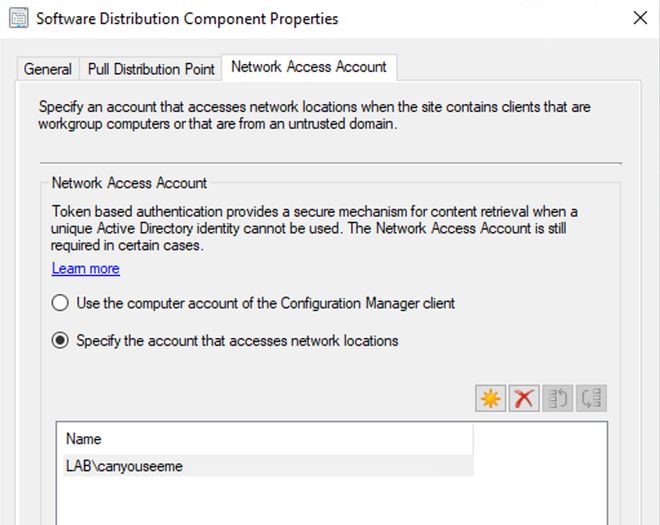The height and width of the screenshot is (525, 660).
Task: Switch to the General tab
Action: pyautogui.click(x=48, y=69)
